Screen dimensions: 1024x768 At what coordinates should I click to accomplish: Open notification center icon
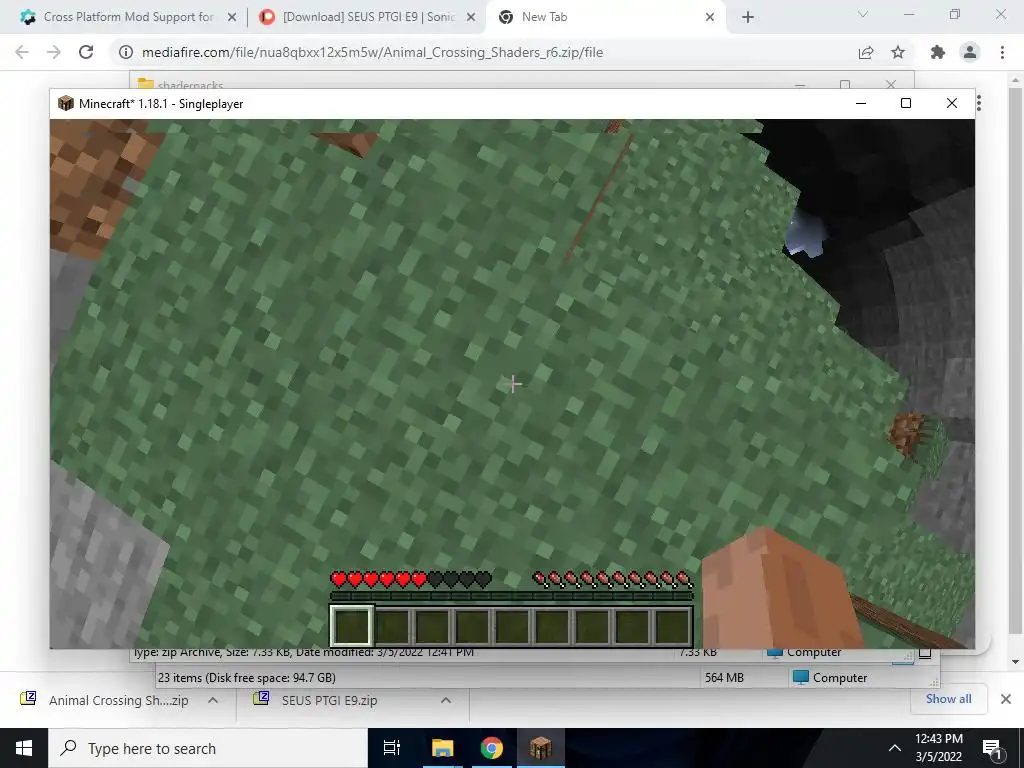992,748
